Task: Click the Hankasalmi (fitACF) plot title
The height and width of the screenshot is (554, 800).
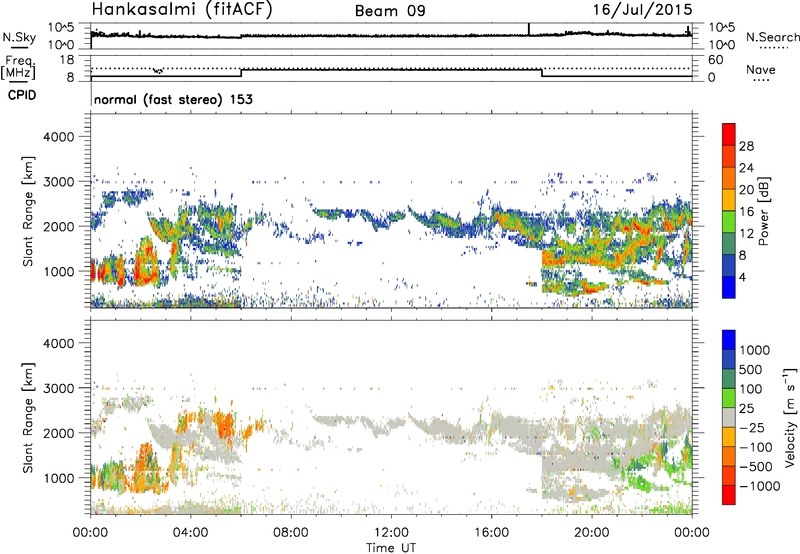Action: pos(182,10)
